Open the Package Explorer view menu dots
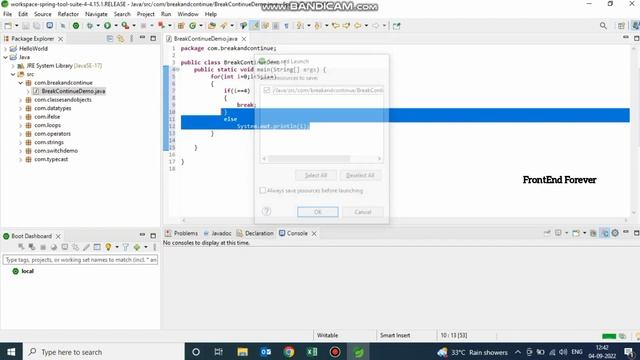The height and width of the screenshot is (360, 640). (x=131, y=39)
